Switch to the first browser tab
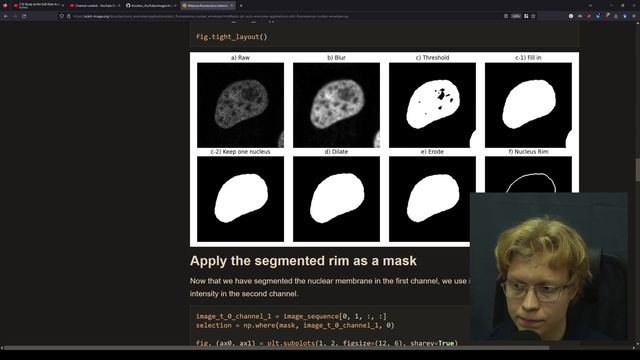Image resolution: width=640 pixels, height=360 pixels. [x=38, y=6]
